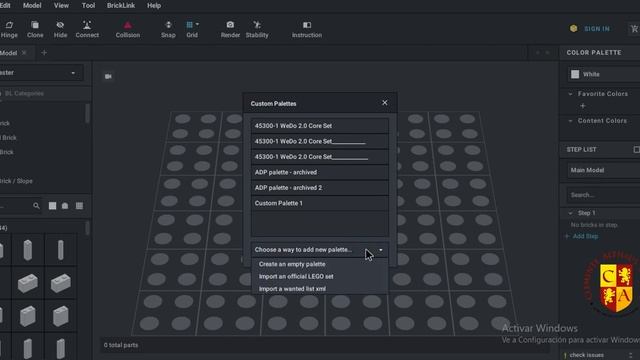Image resolution: width=640 pixels, height=360 pixels.
Task: Switch parts list to large thumbnail view
Action: (52, 206)
